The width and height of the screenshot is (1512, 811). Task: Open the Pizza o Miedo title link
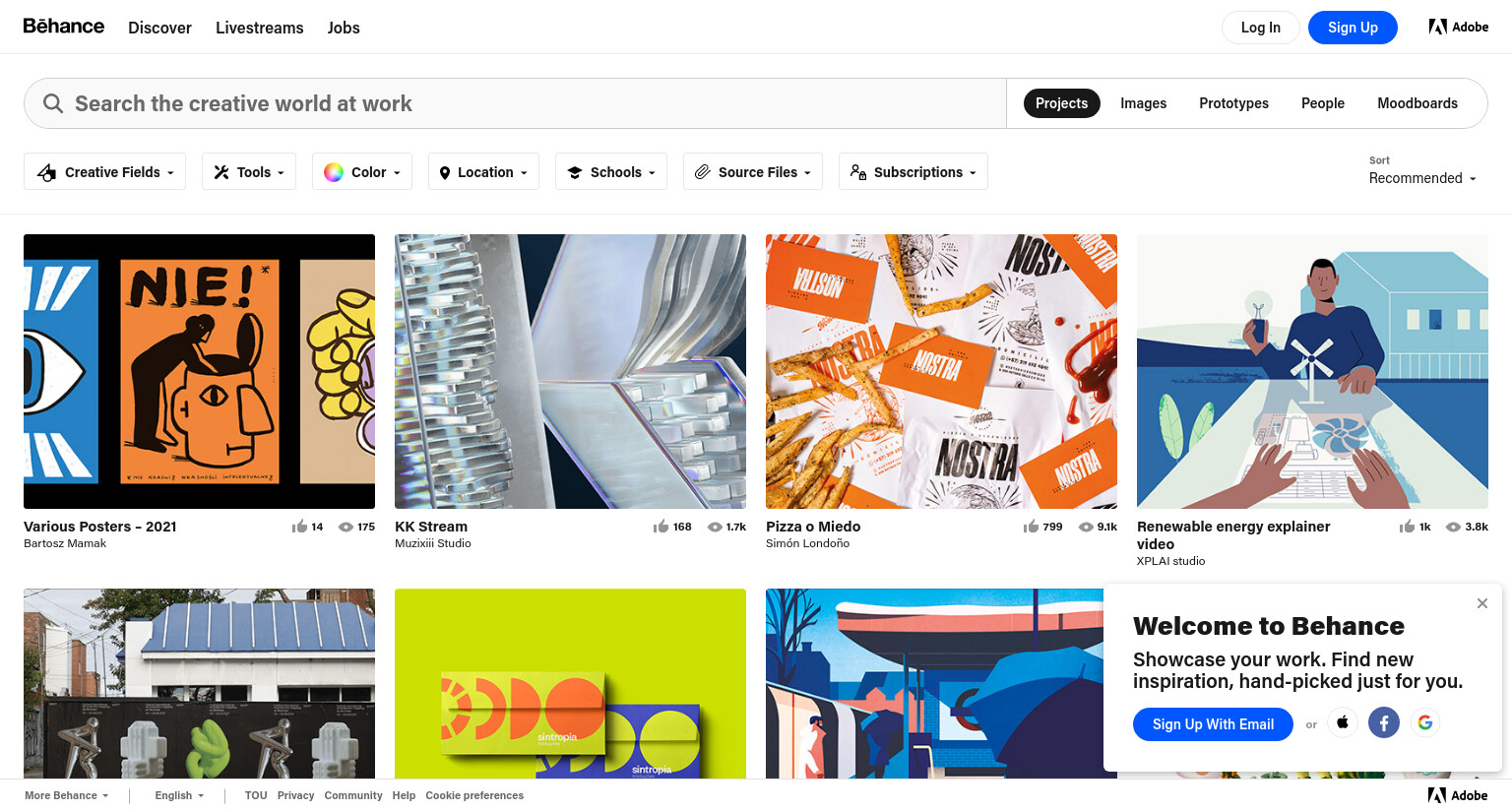tap(813, 527)
